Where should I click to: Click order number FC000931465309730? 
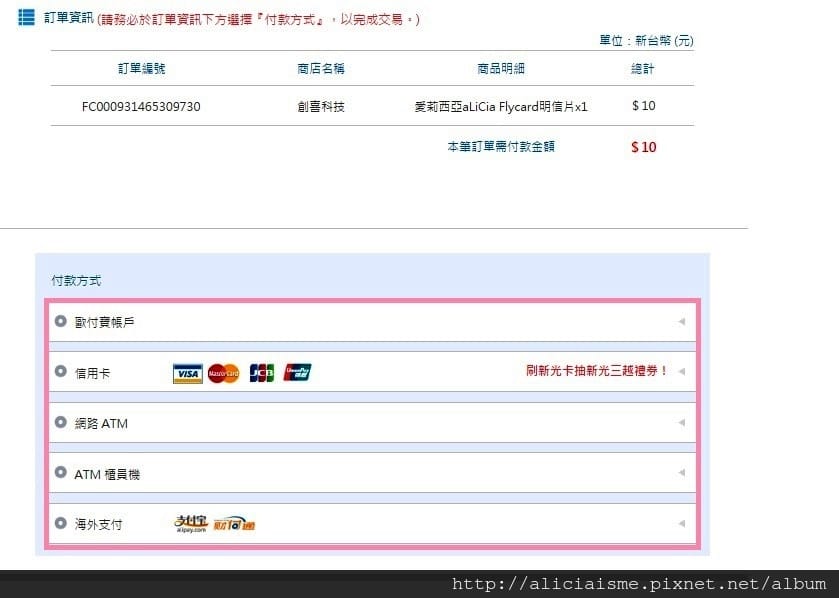[x=141, y=106]
